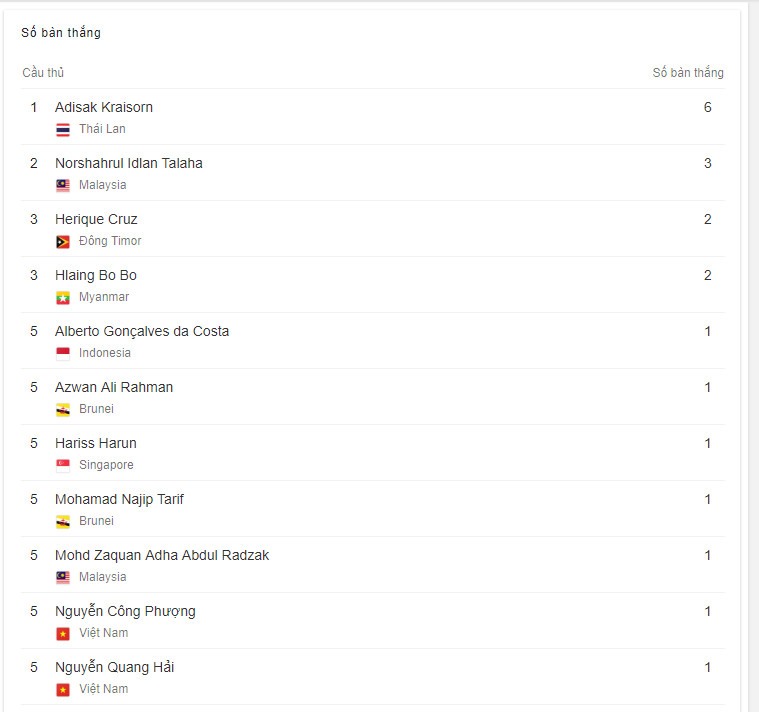The height and width of the screenshot is (712, 759).
Task: Click the Đông Timor flag icon
Action: click(x=63, y=242)
